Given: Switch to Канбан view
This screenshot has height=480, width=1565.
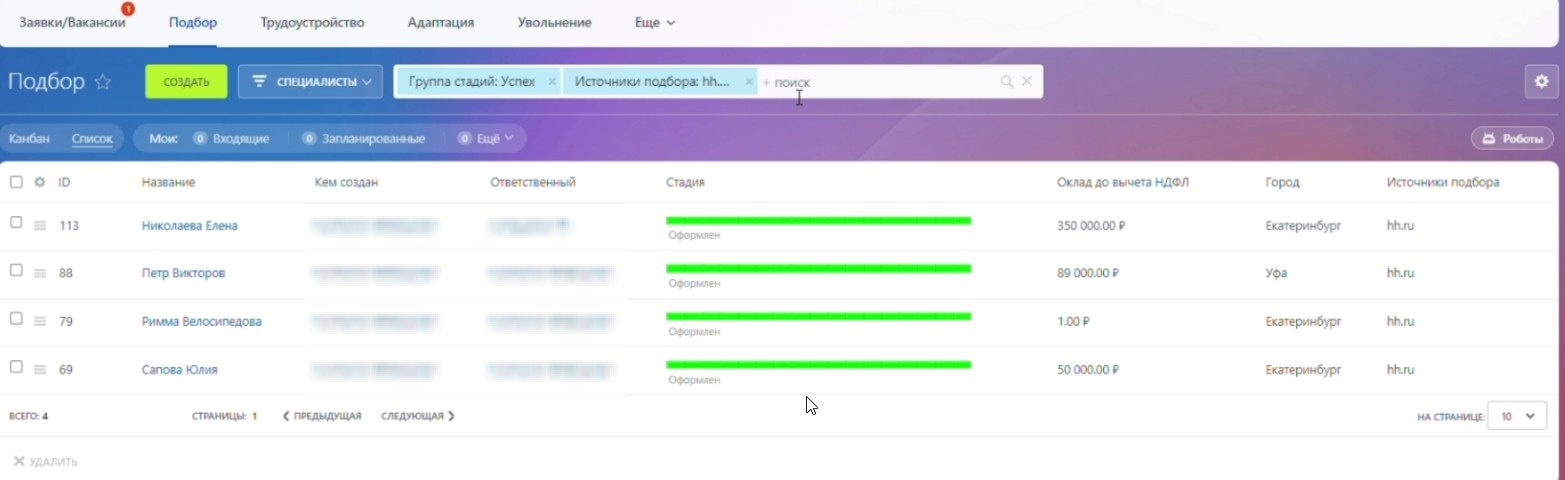Looking at the screenshot, I should pyautogui.click(x=29, y=139).
